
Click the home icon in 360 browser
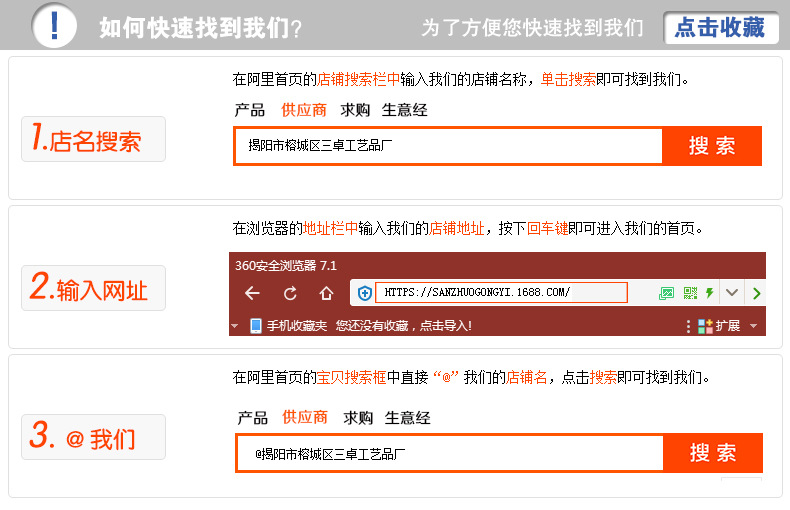click(326, 293)
